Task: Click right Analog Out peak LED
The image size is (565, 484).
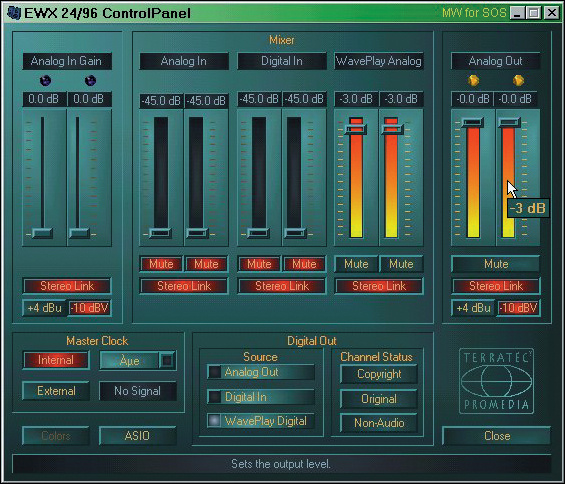Action: [x=518, y=80]
